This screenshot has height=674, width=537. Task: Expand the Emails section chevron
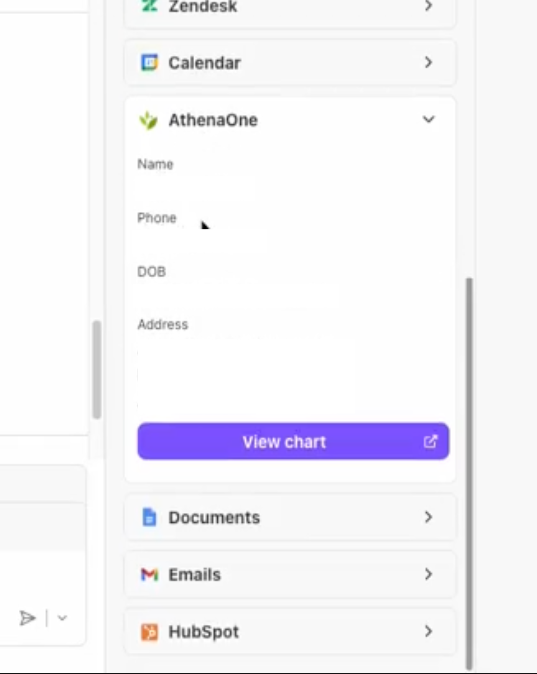click(428, 574)
